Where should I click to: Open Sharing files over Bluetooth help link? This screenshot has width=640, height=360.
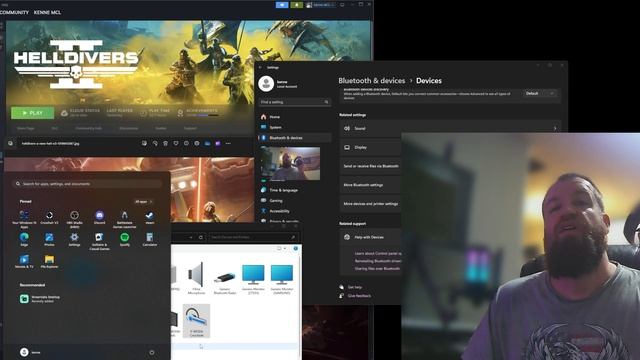378,269
